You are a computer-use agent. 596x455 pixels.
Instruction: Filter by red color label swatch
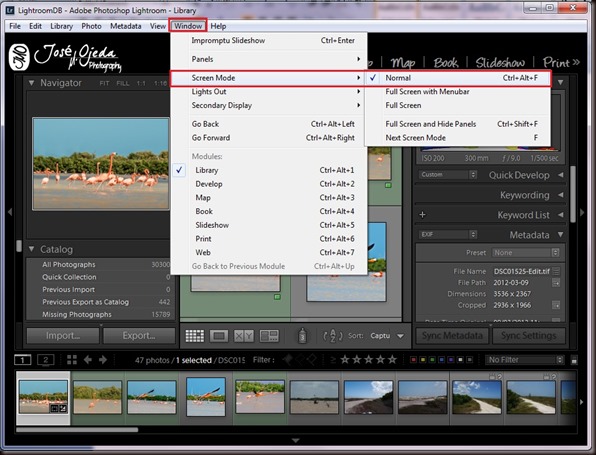pyautogui.click(x=414, y=360)
